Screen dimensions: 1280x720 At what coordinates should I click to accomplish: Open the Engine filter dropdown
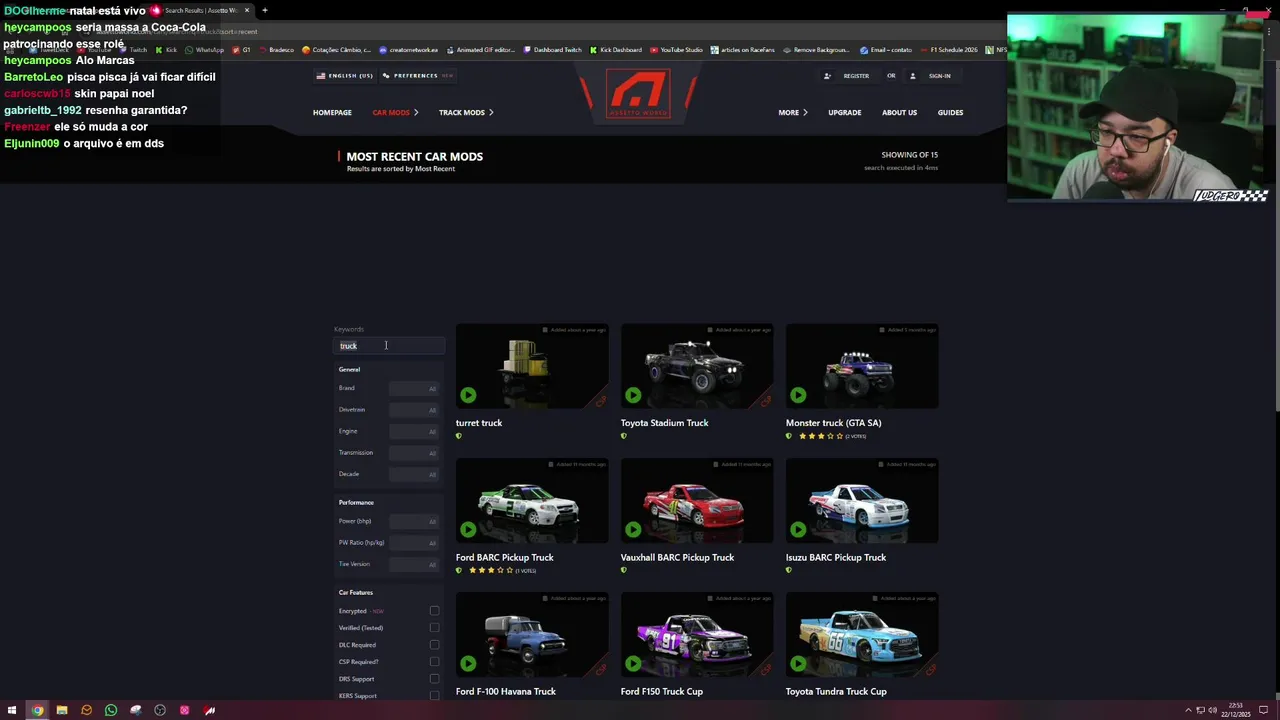413,431
